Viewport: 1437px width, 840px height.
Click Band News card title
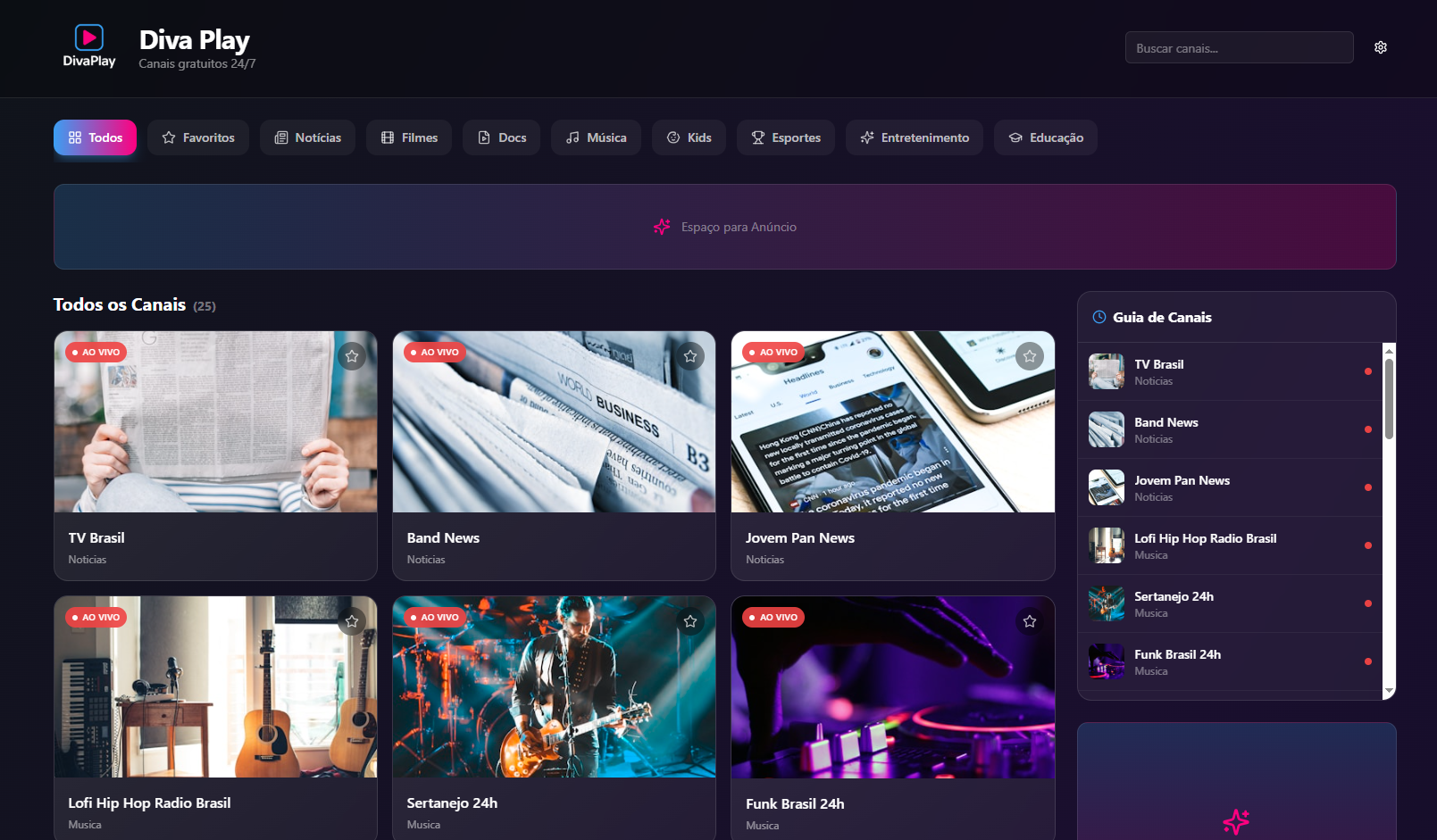click(443, 537)
